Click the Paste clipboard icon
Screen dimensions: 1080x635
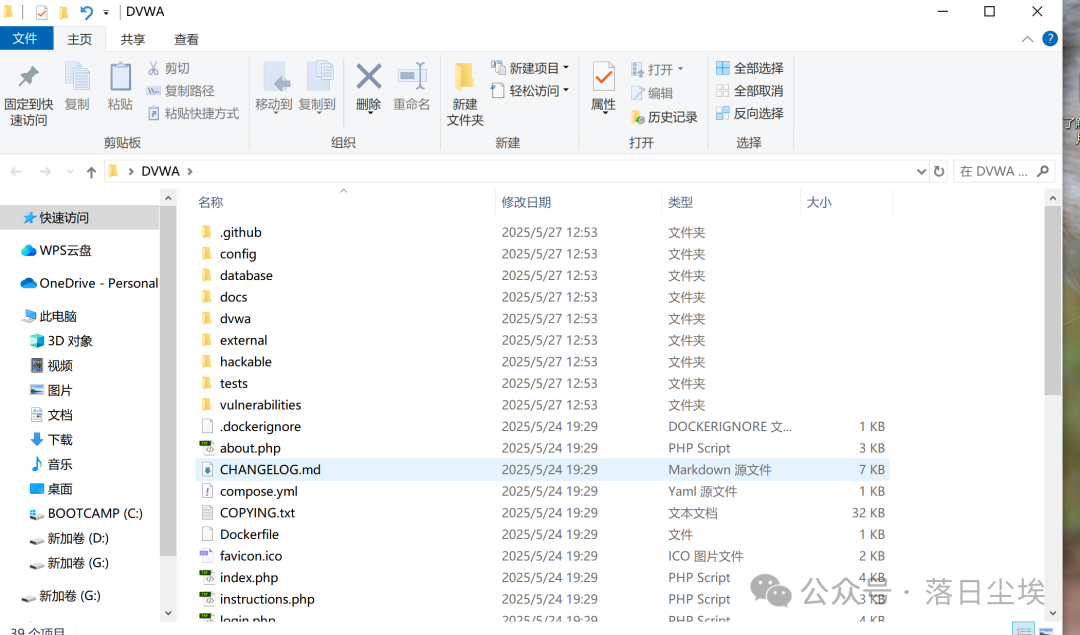point(120,77)
